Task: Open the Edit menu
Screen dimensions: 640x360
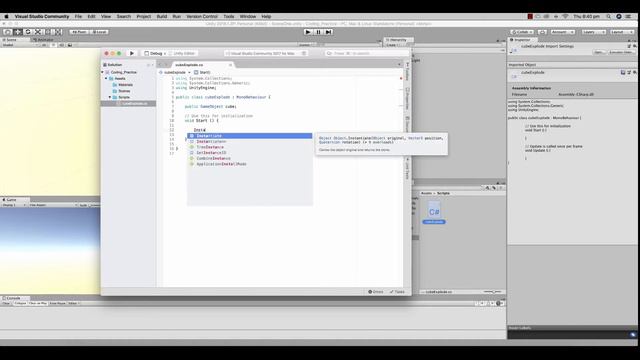Action: pos(91,16)
